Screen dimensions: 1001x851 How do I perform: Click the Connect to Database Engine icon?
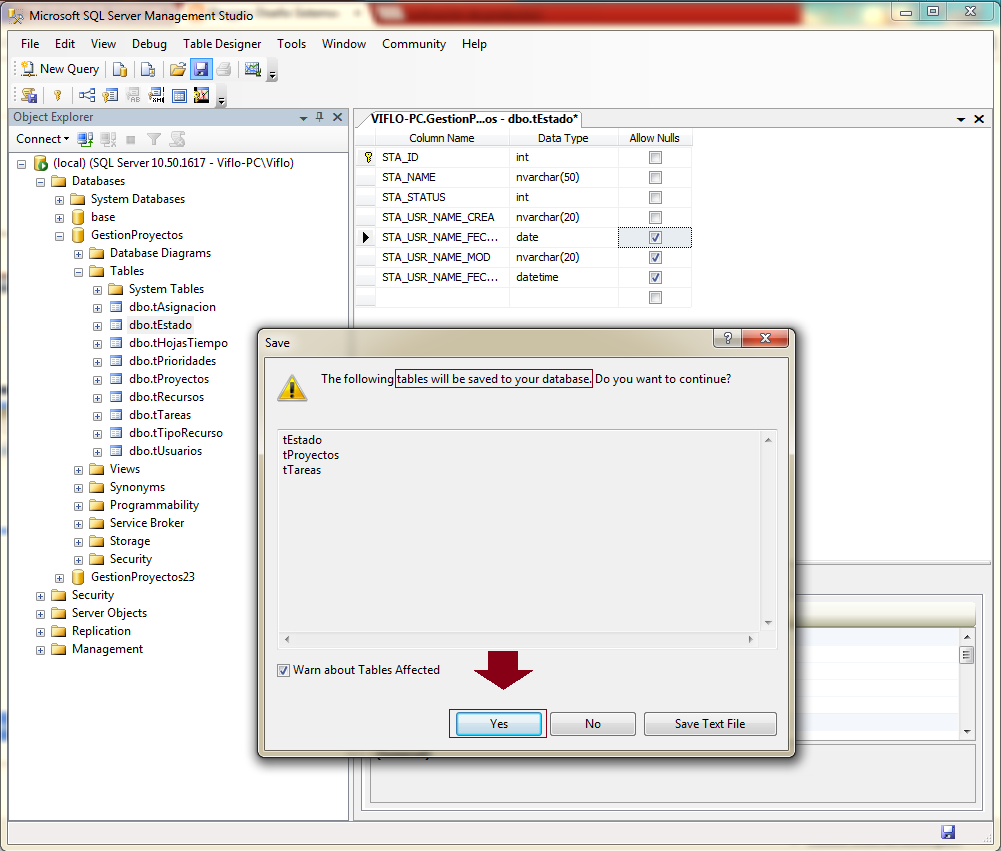85,138
